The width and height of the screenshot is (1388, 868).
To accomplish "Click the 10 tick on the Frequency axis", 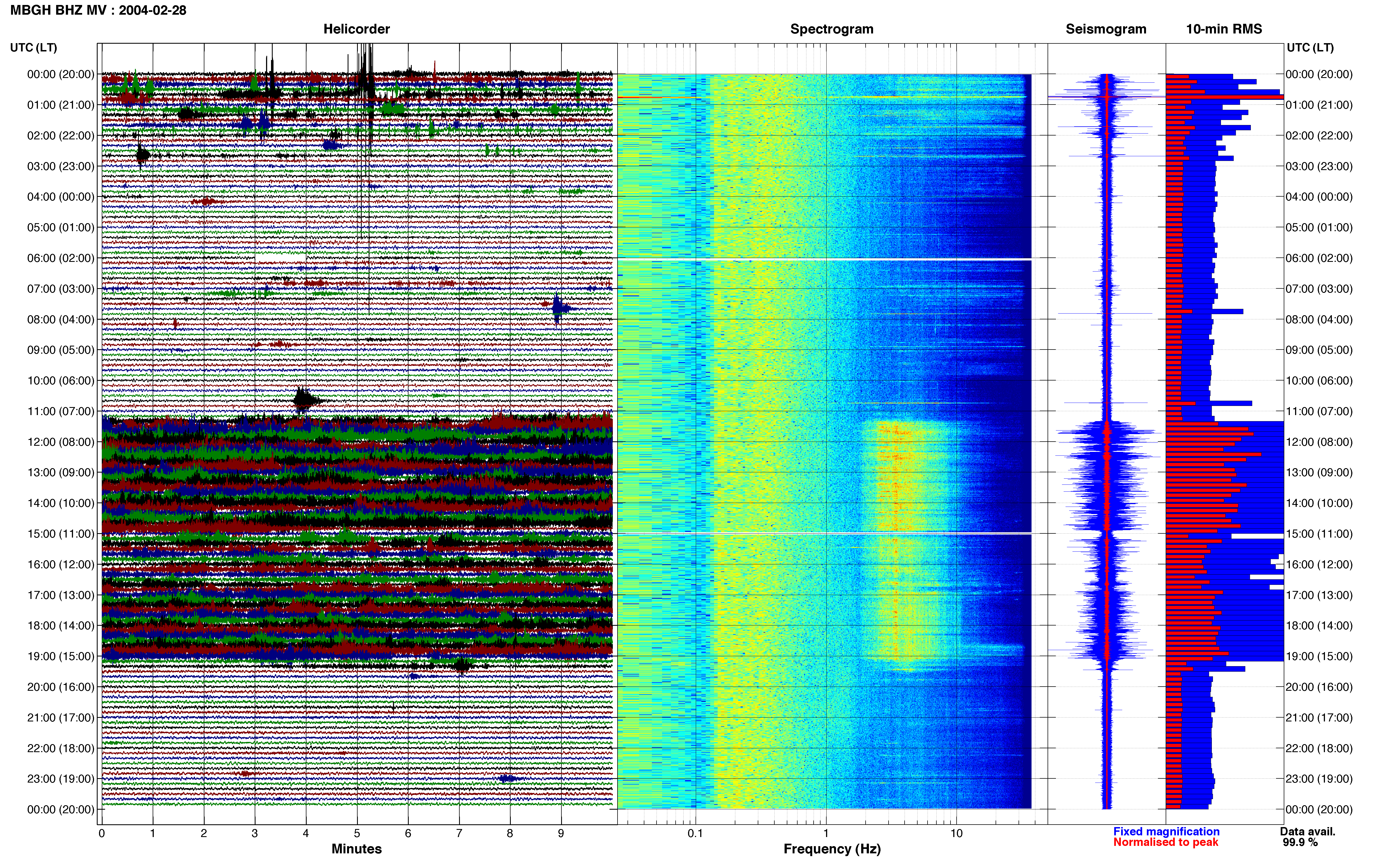I will (x=956, y=833).
